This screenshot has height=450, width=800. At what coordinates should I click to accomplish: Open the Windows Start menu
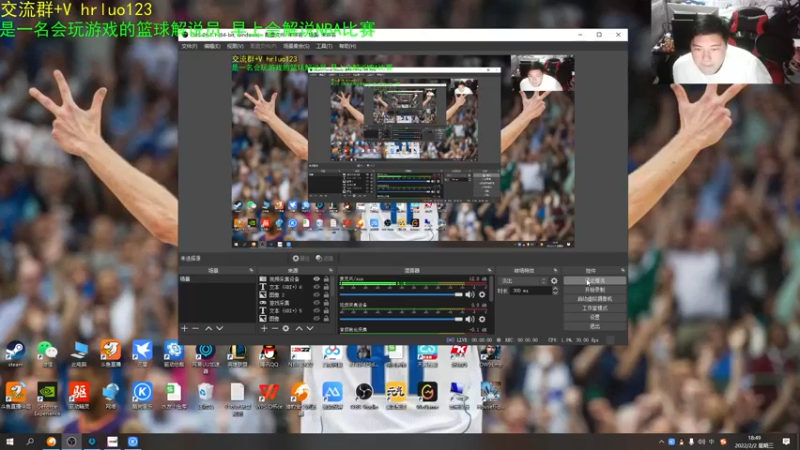pyautogui.click(x=9, y=441)
